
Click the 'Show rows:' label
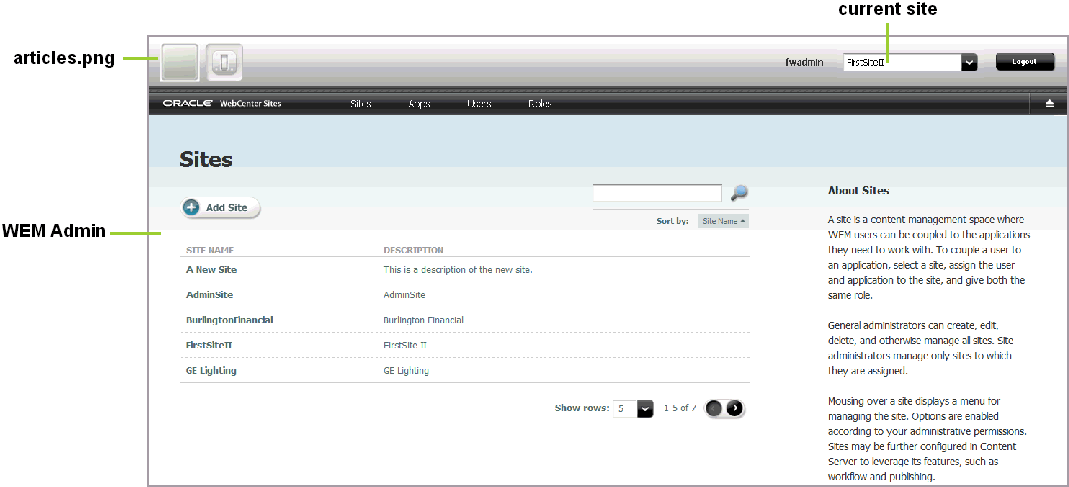click(582, 408)
